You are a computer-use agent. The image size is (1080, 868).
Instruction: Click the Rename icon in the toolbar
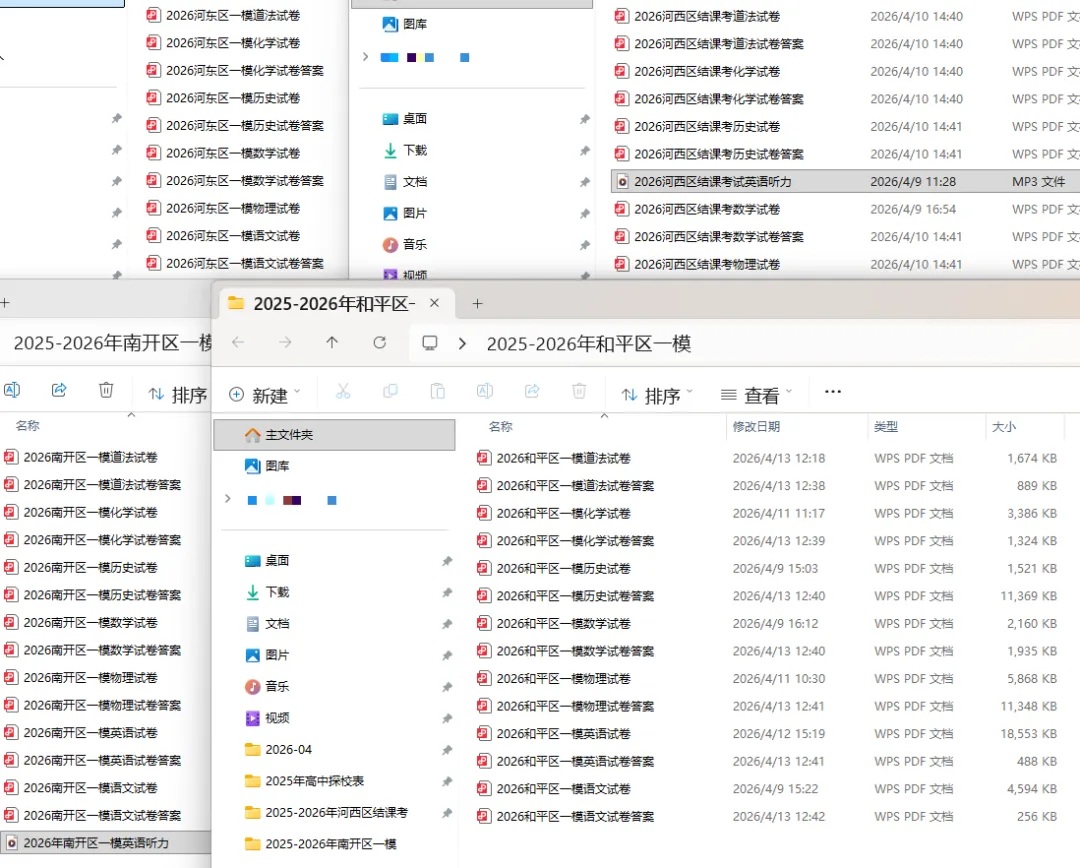[485, 391]
